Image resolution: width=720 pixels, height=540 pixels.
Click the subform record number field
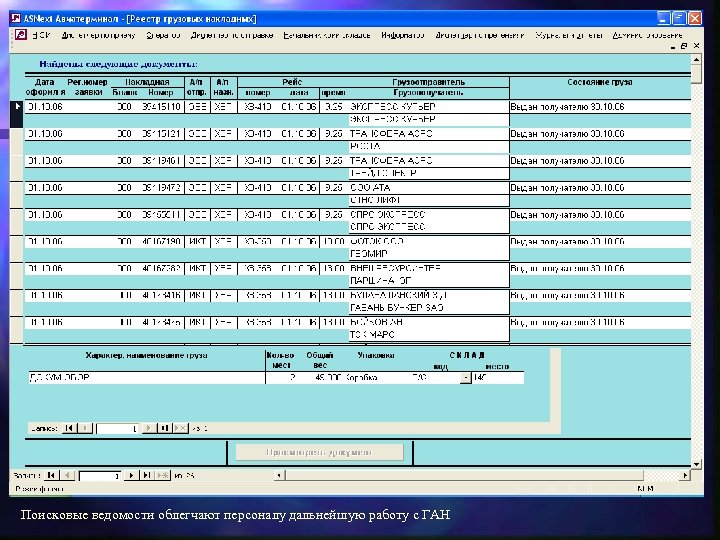click(x=117, y=428)
